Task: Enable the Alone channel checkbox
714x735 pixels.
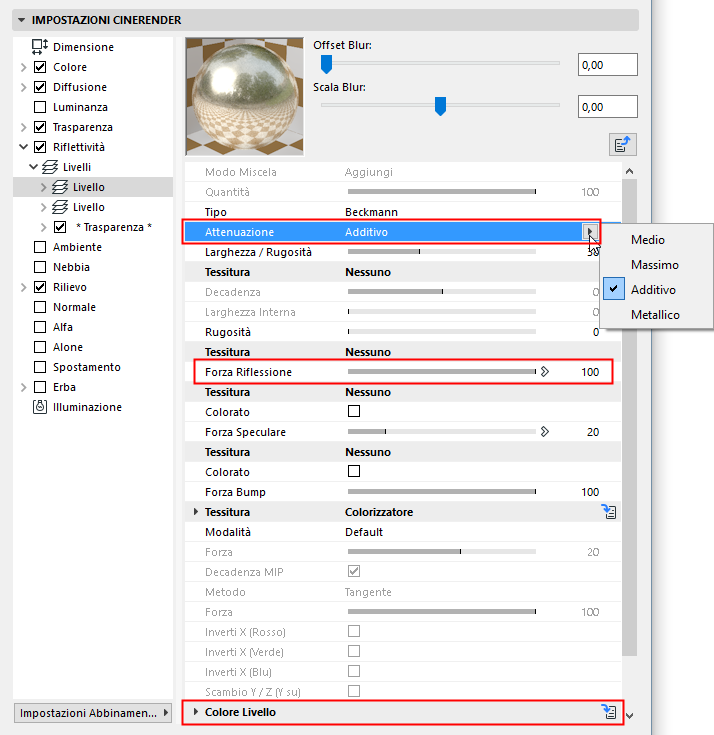Action: 40,347
